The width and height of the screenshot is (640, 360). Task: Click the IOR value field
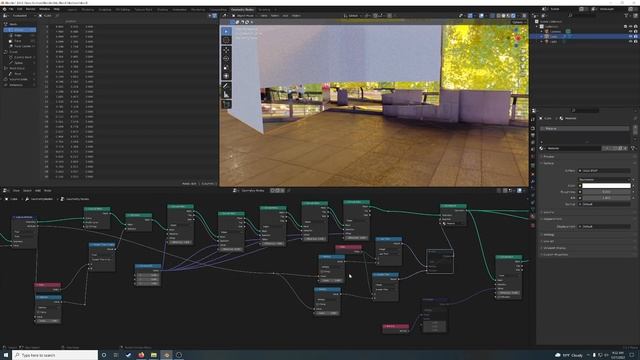tap(606, 198)
